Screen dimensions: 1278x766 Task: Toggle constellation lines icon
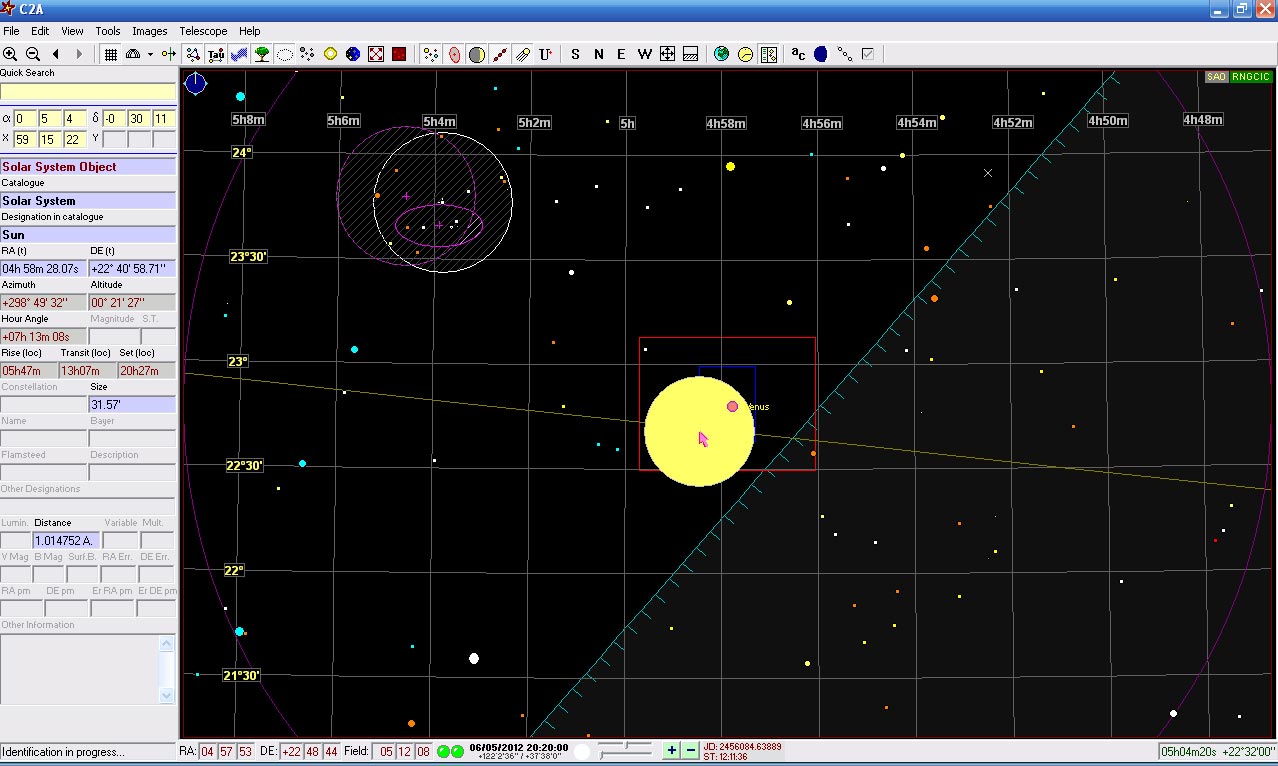tap(193, 54)
